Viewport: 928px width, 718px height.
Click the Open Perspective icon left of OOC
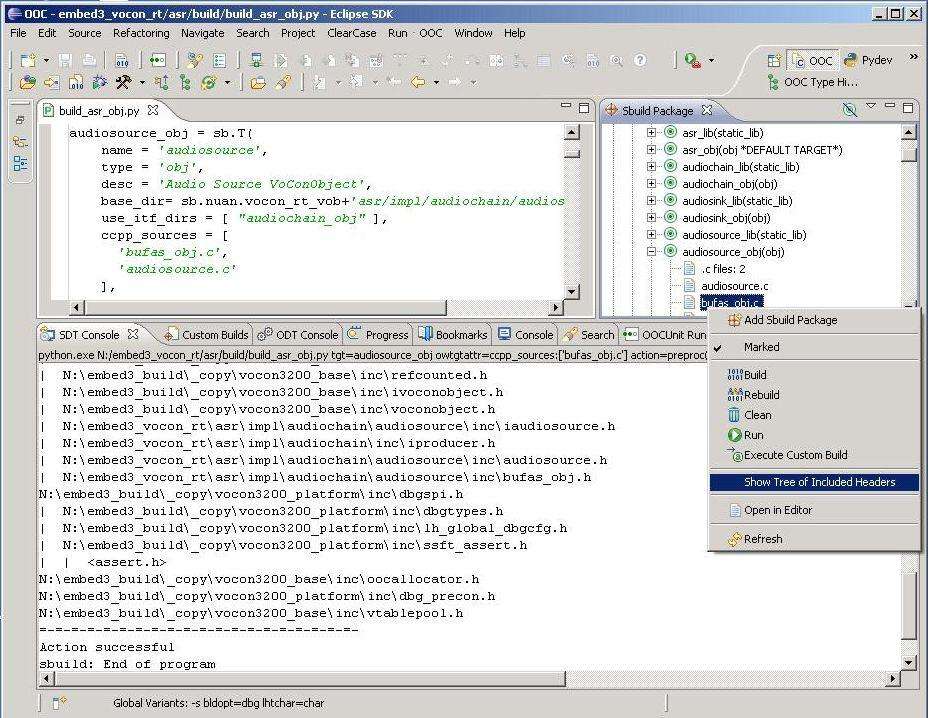pos(774,60)
